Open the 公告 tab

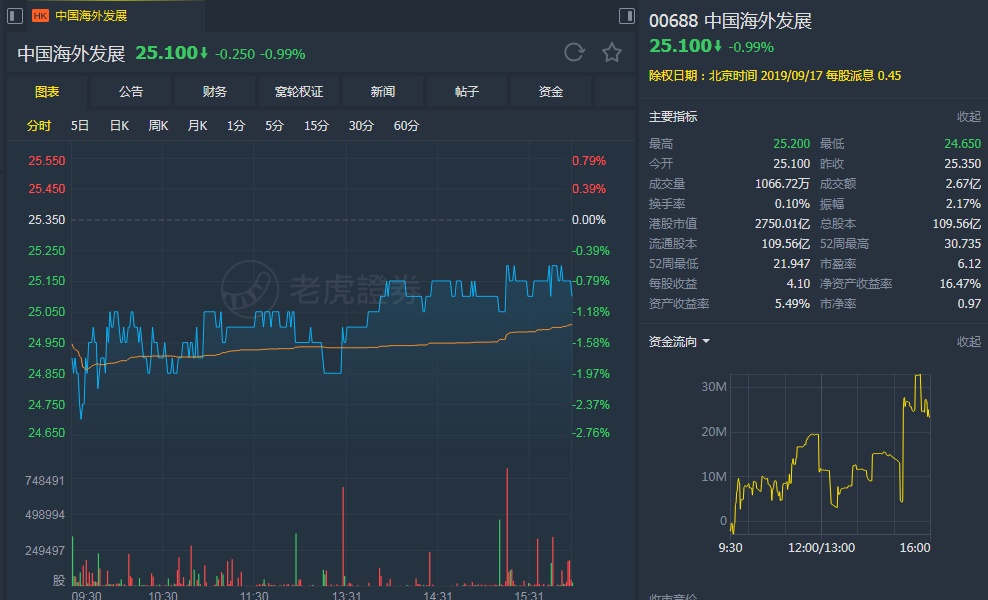[x=131, y=91]
